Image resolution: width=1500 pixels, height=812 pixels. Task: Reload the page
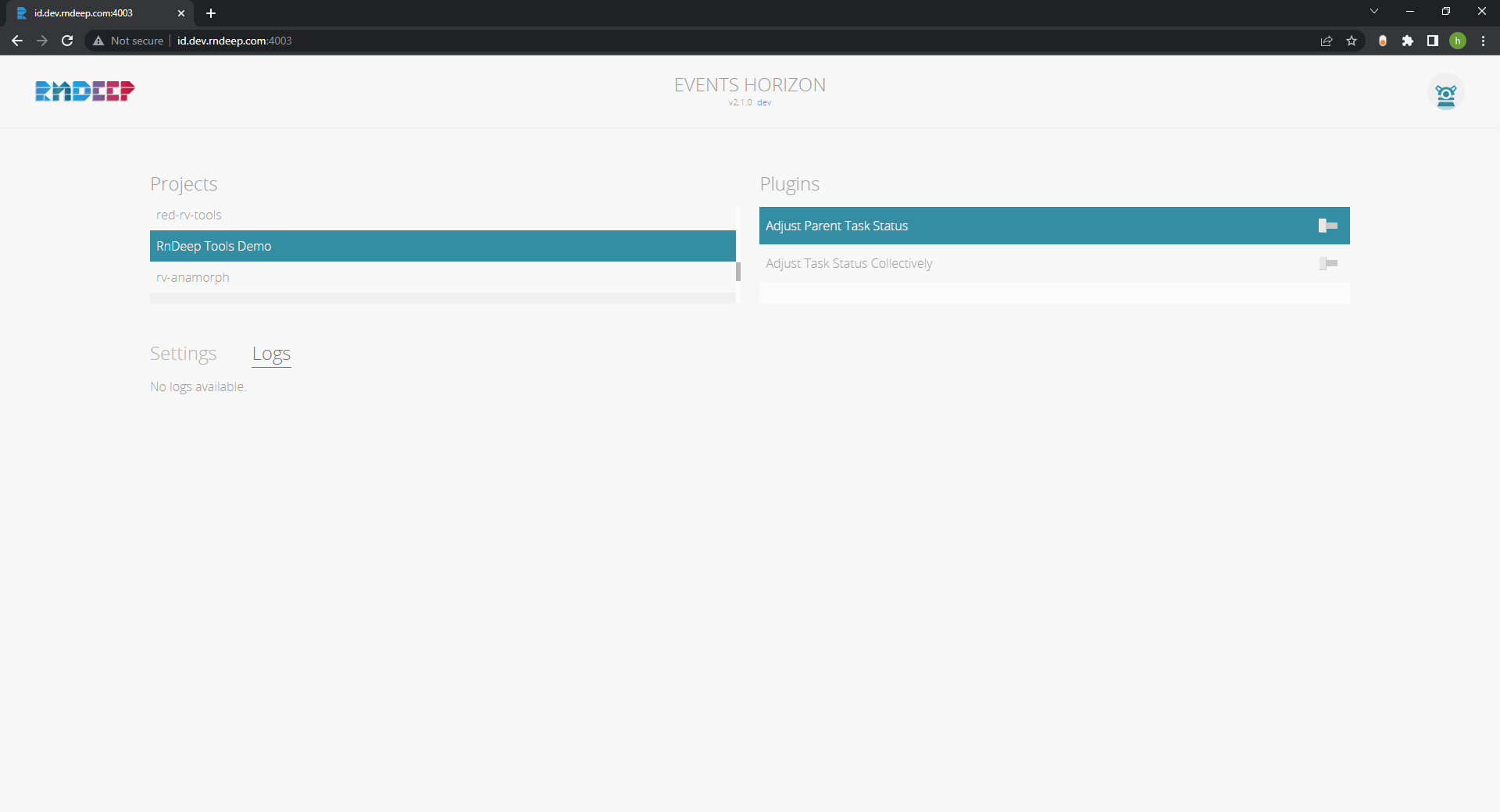coord(67,41)
